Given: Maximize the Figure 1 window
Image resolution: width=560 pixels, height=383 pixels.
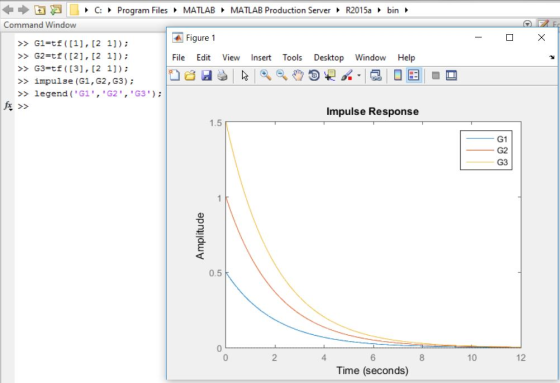Looking at the screenshot, I should coord(510,38).
